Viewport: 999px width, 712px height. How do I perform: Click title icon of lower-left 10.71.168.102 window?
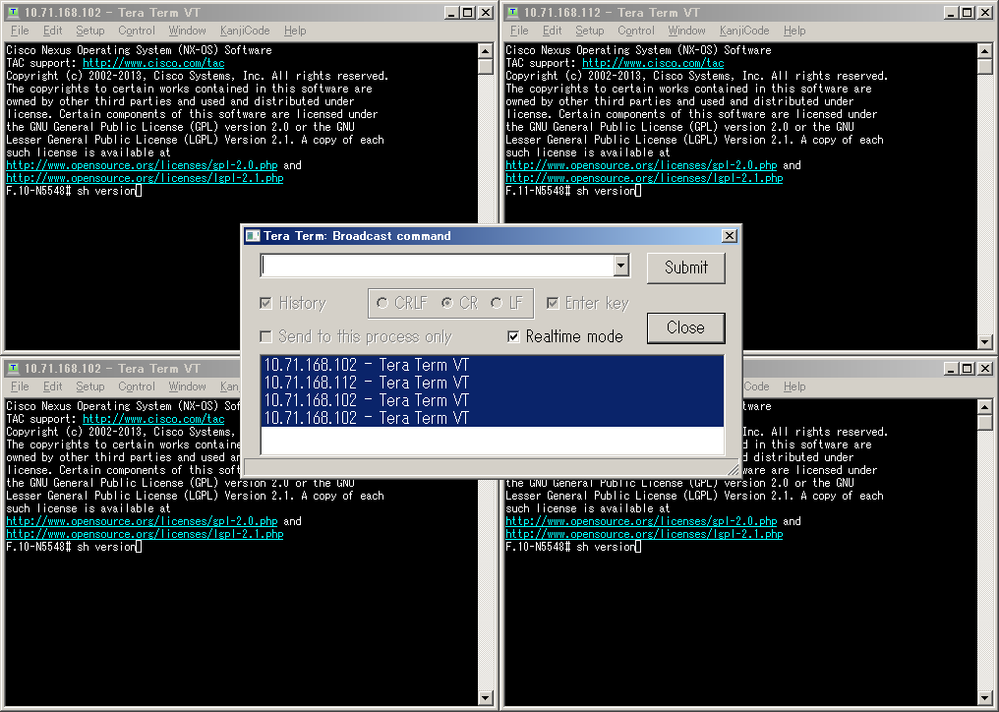13,369
